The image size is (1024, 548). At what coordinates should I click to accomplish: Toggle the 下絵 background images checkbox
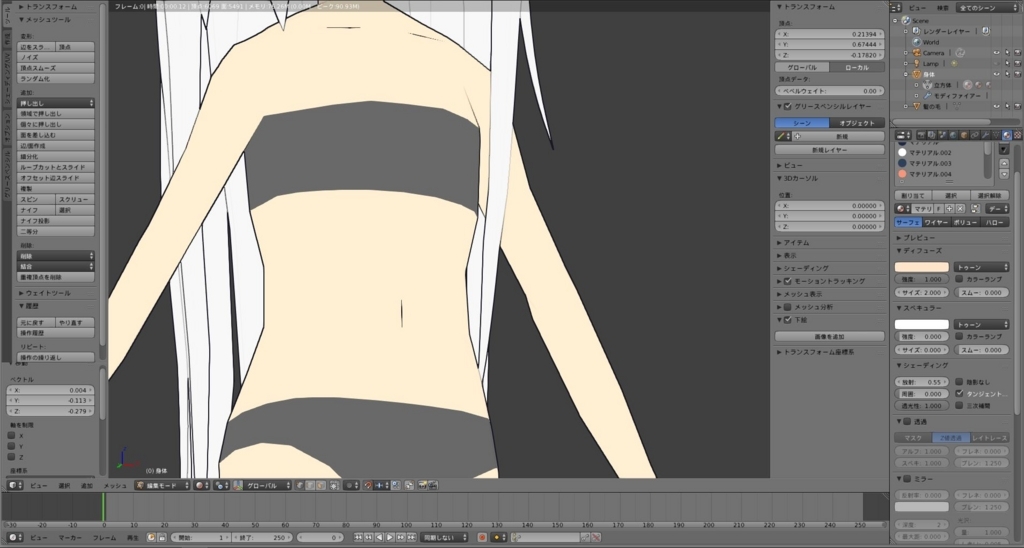click(x=788, y=320)
